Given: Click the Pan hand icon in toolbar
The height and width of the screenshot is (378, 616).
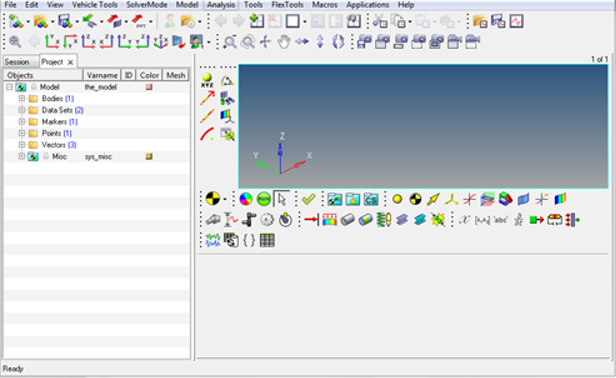Looking at the screenshot, I should 284,42.
